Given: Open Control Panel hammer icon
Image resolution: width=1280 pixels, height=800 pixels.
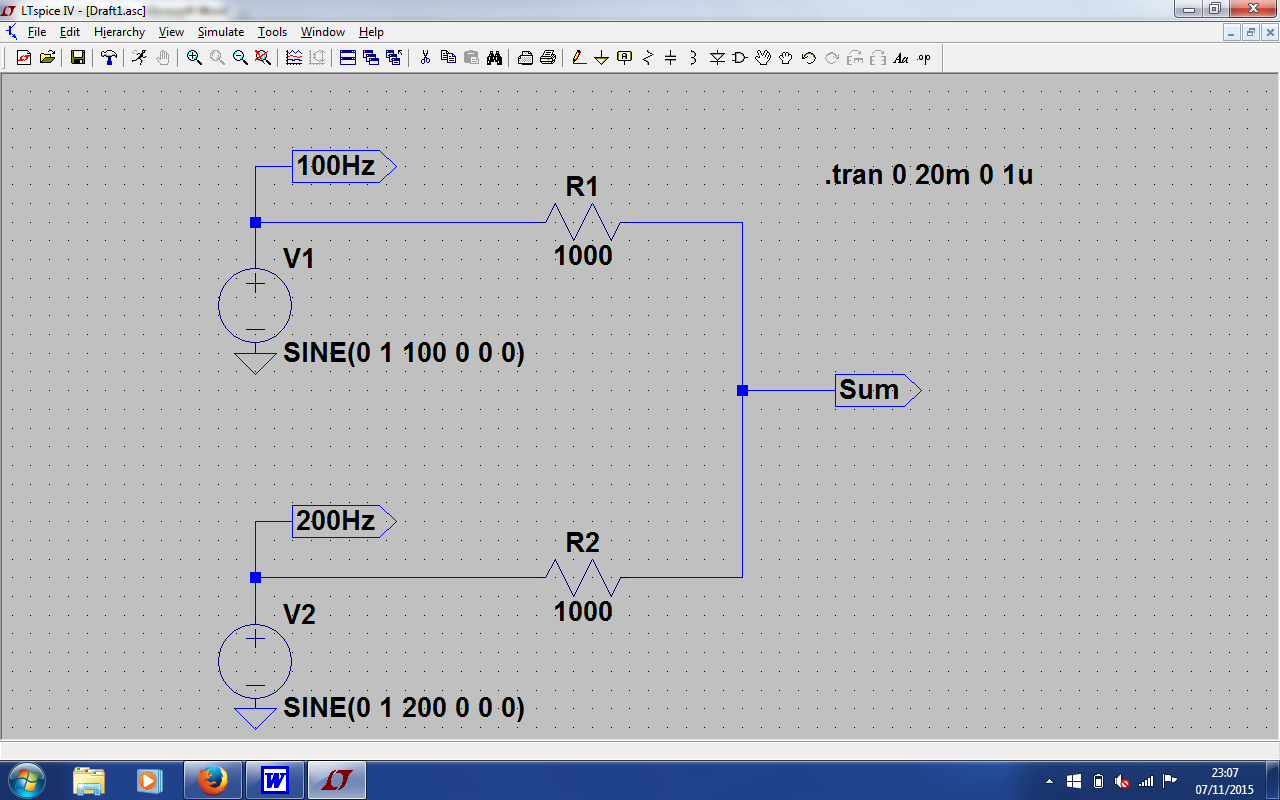Looking at the screenshot, I should (x=108, y=58).
